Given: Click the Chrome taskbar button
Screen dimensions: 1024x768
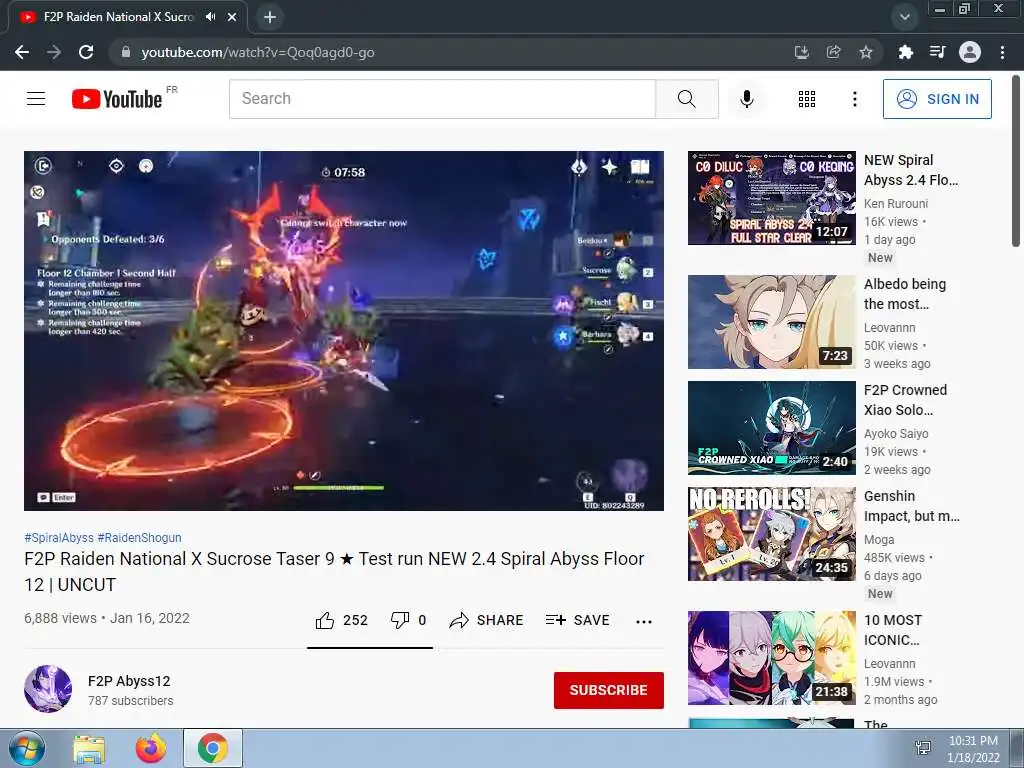Looking at the screenshot, I should (x=213, y=748).
